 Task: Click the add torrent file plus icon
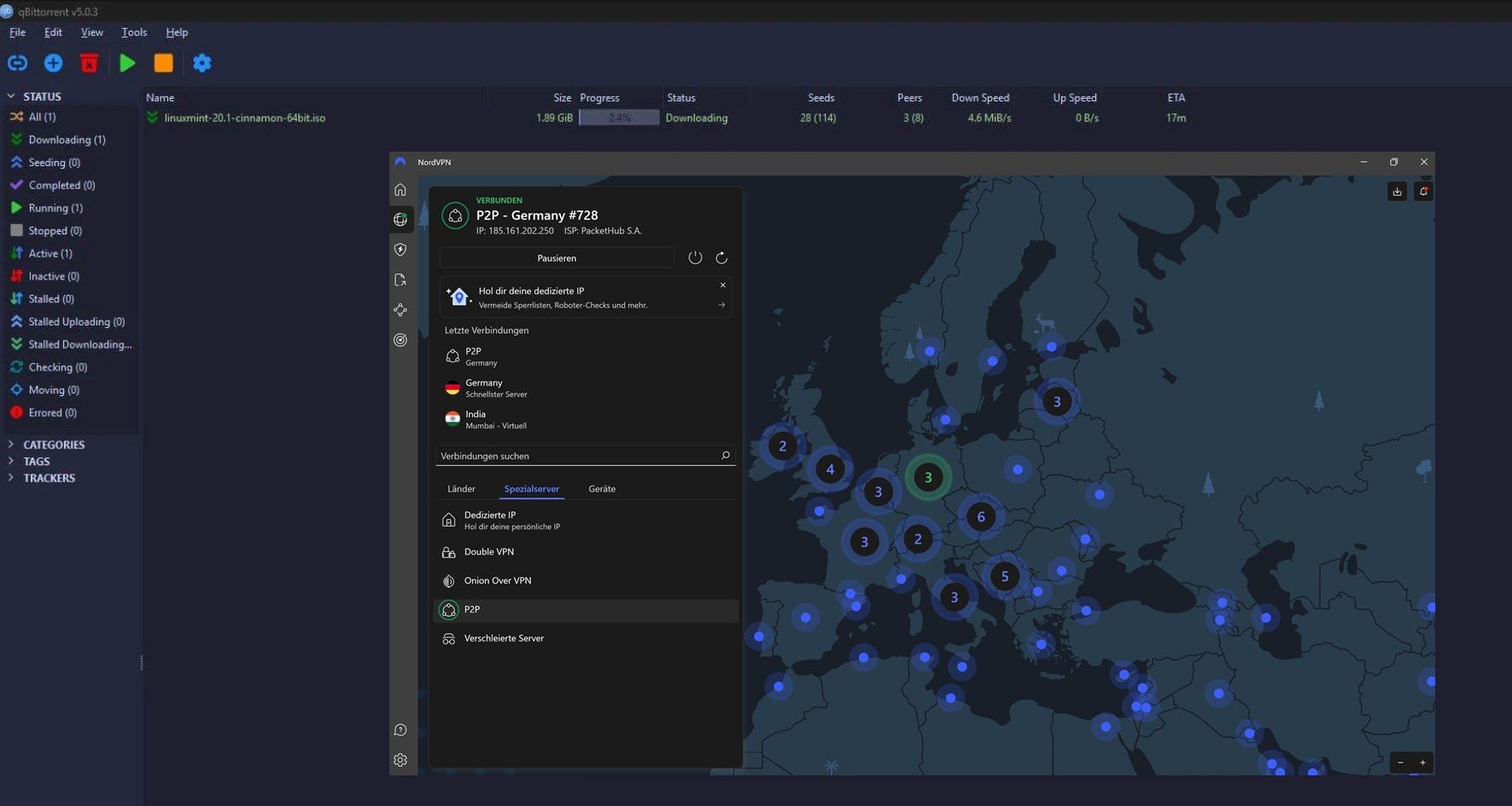(x=53, y=63)
